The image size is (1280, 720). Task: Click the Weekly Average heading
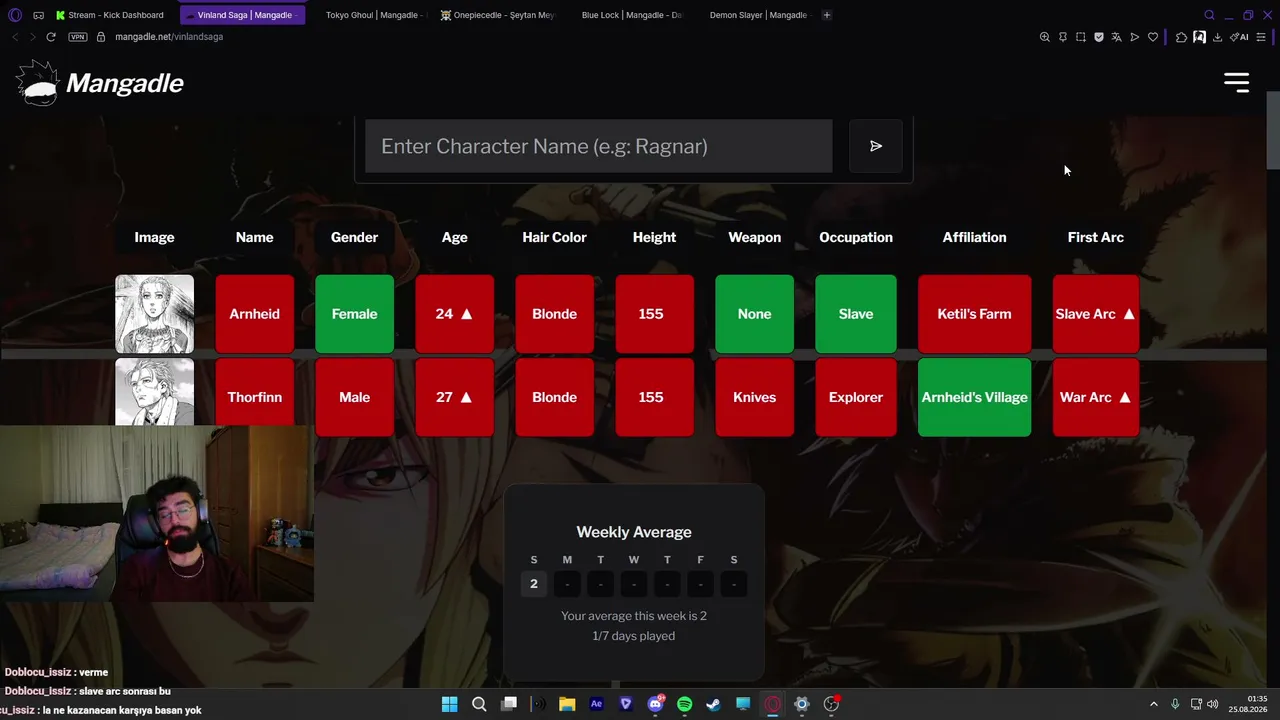pyautogui.click(x=634, y=532)
